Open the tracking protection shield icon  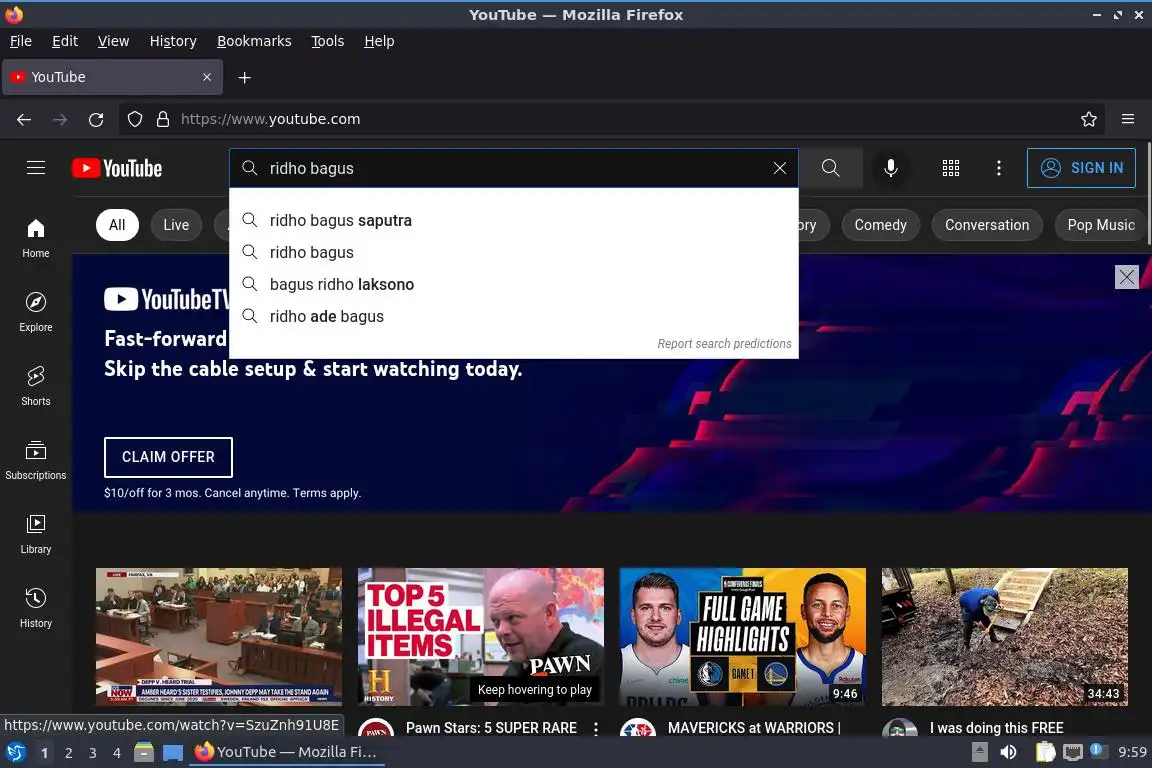(134, 119)
